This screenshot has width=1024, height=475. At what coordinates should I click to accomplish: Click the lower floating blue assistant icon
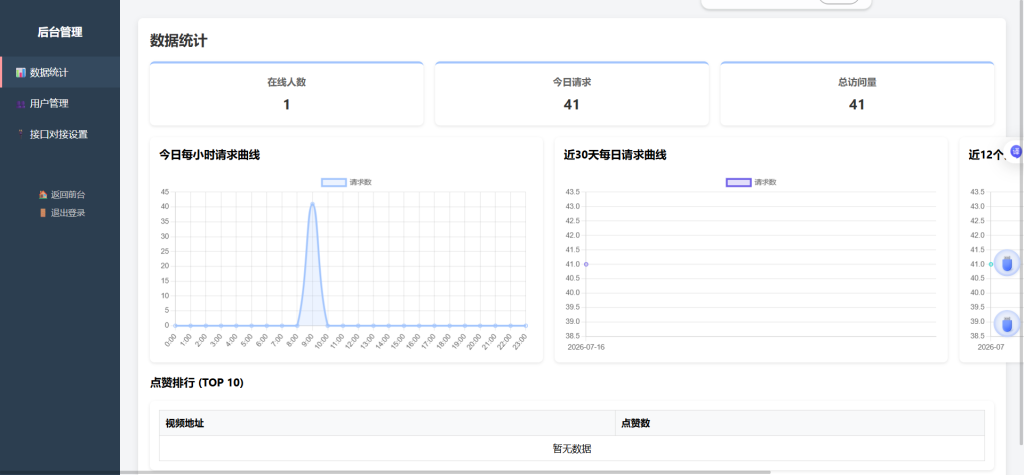coord(1006,323)
